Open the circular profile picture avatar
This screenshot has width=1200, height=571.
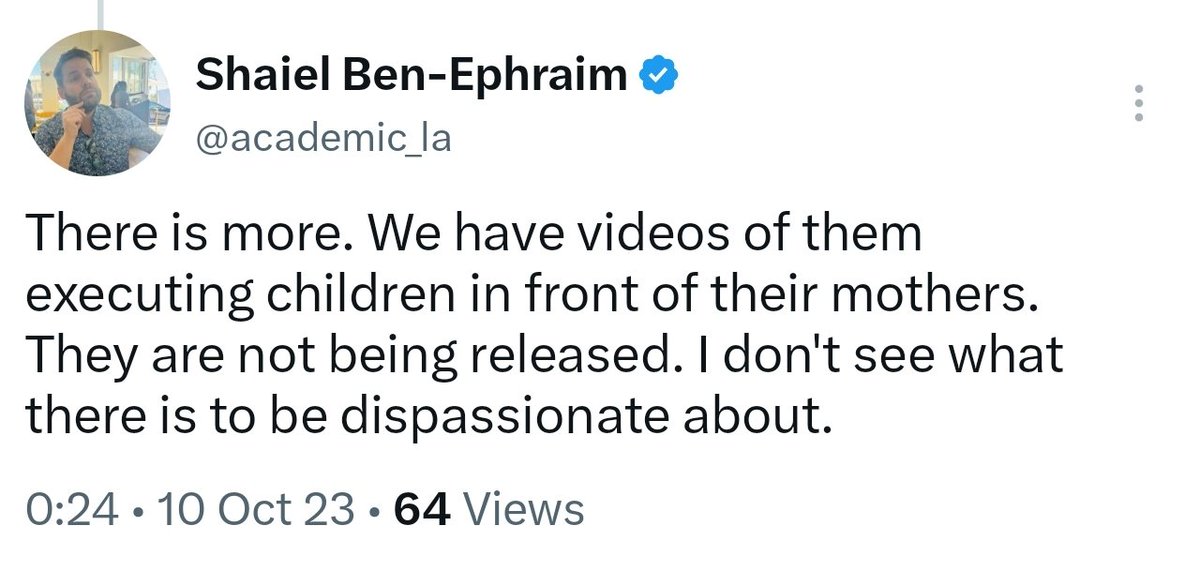coord(97,103)
